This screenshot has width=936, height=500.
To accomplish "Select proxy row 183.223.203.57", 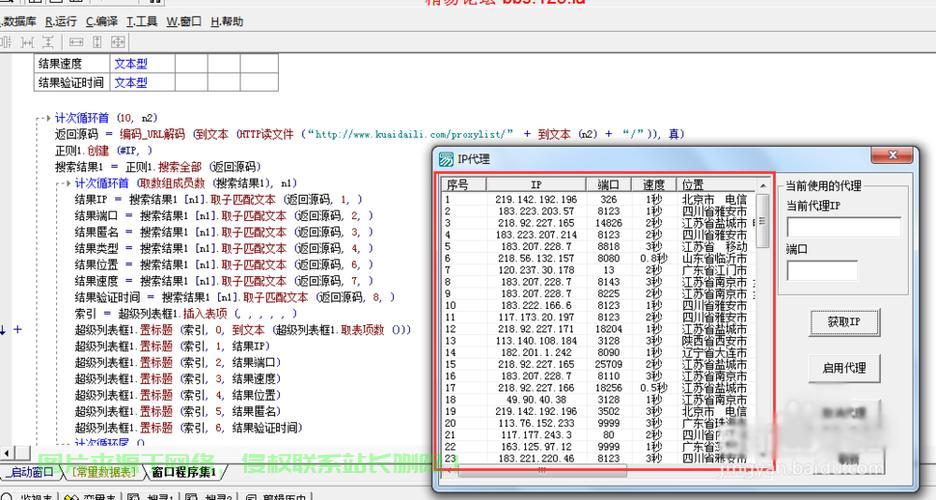I will coord(599,211).
